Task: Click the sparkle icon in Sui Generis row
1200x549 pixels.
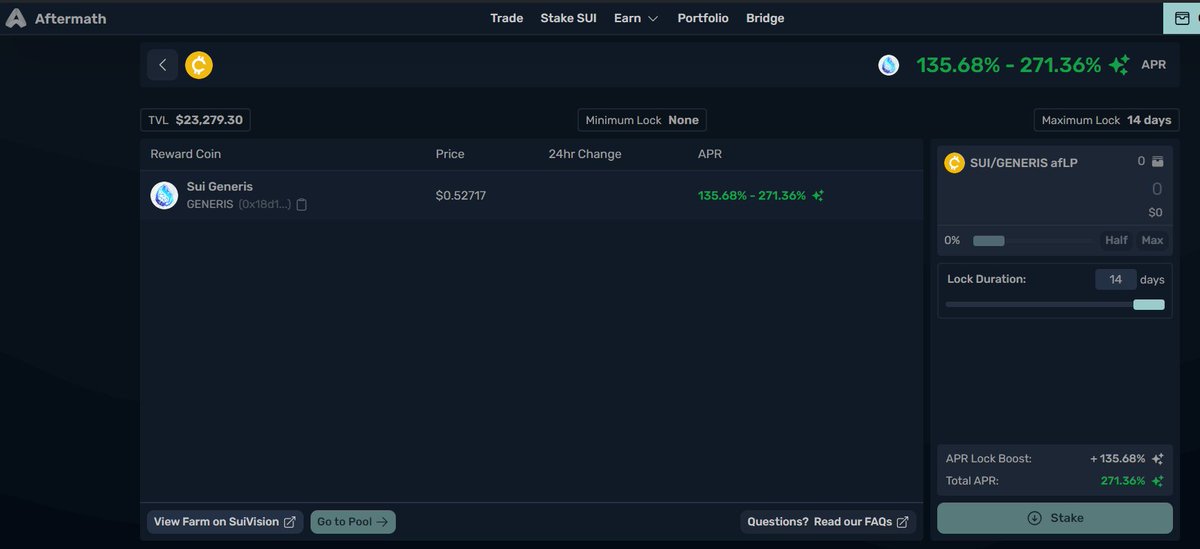Action: point(818,196)
